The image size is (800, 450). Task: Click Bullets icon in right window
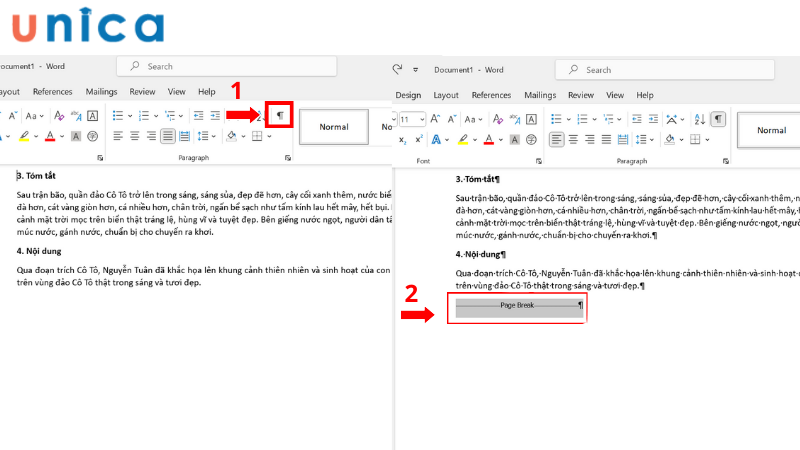coord(556,119)
